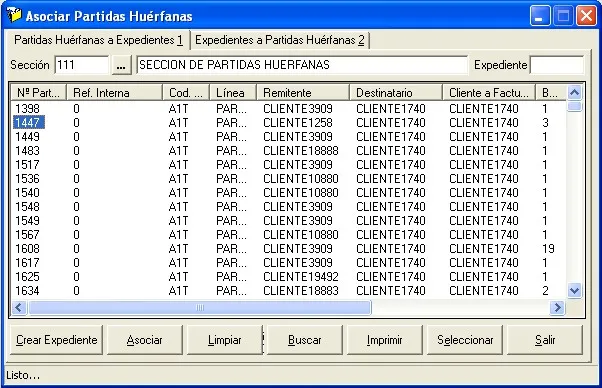Select highlighted partida row 1447
This screenshot has width=602, height=388.
coord(288,123)
